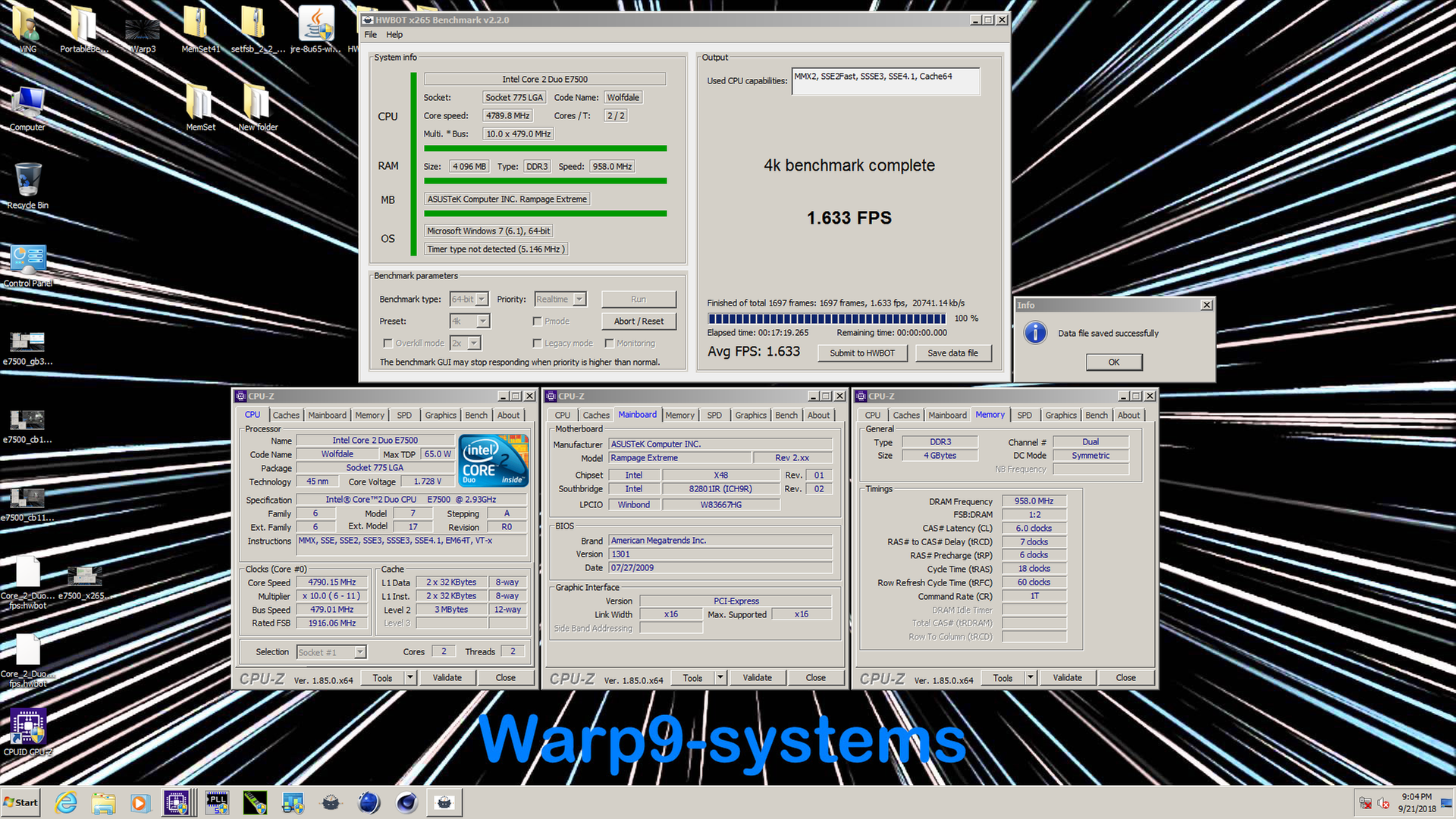Click the info icon in the Info dialog

tap(1035, 333)
